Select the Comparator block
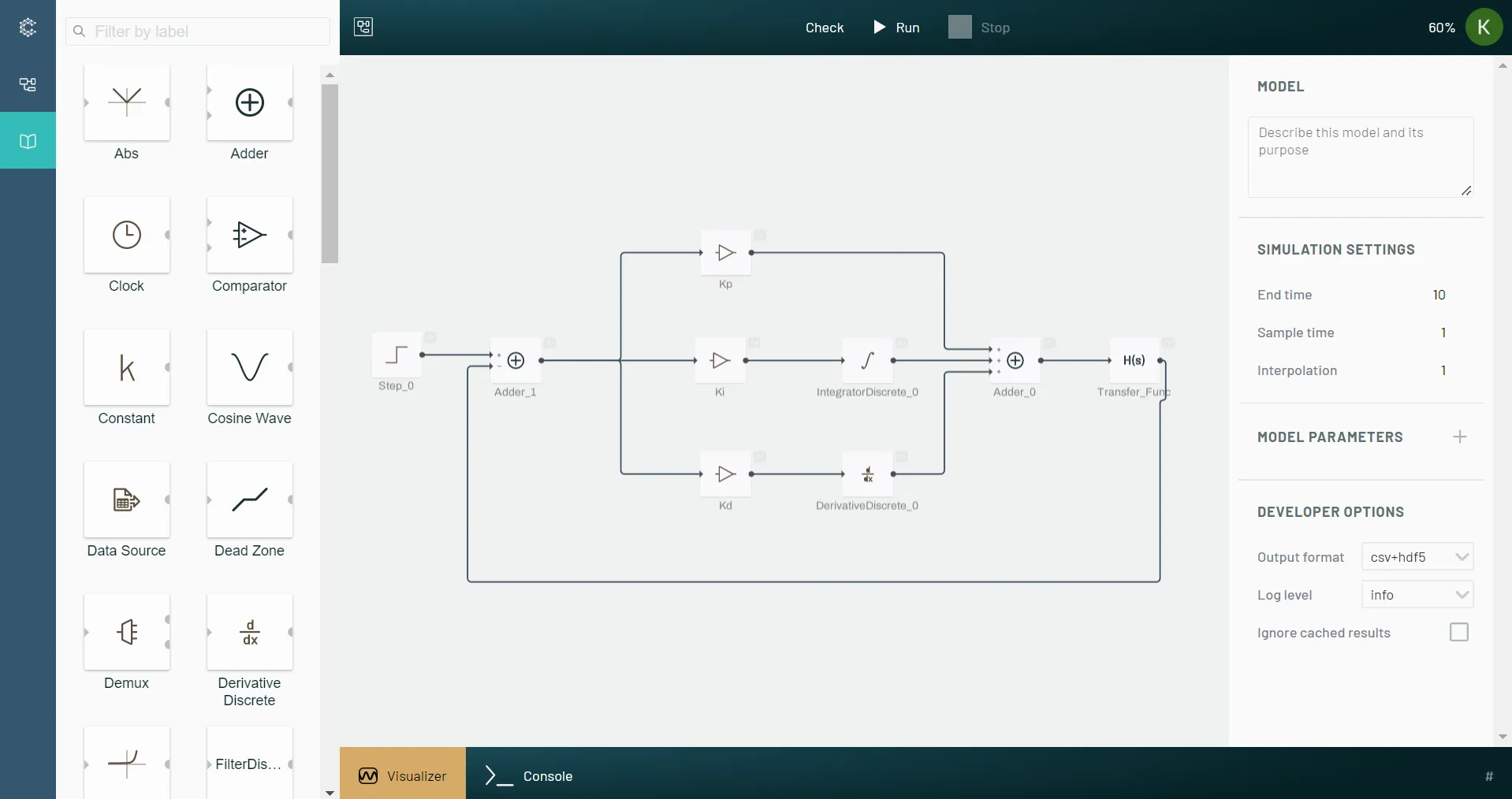 [249, 236]
